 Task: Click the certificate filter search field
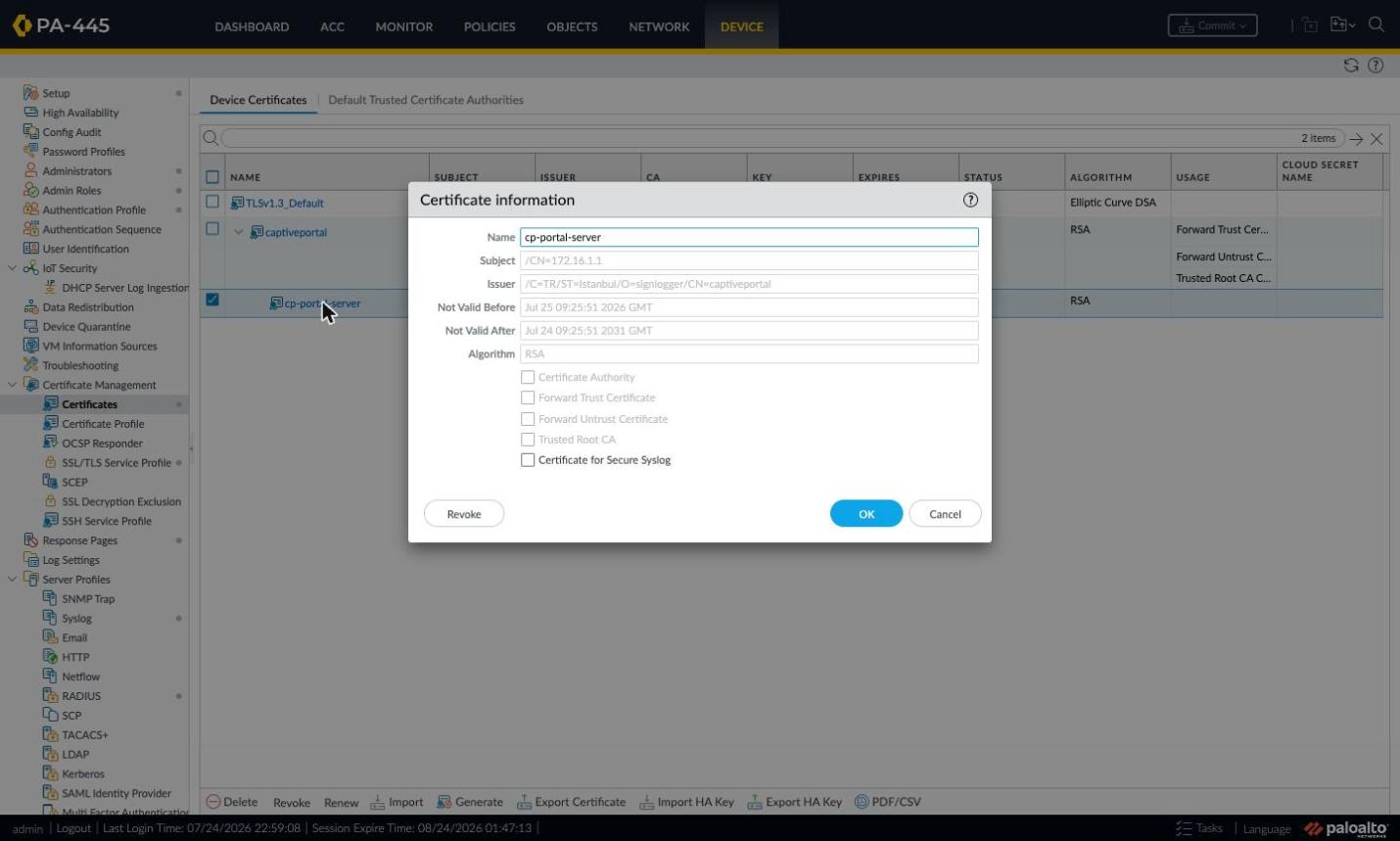click(x=783, y=139)
